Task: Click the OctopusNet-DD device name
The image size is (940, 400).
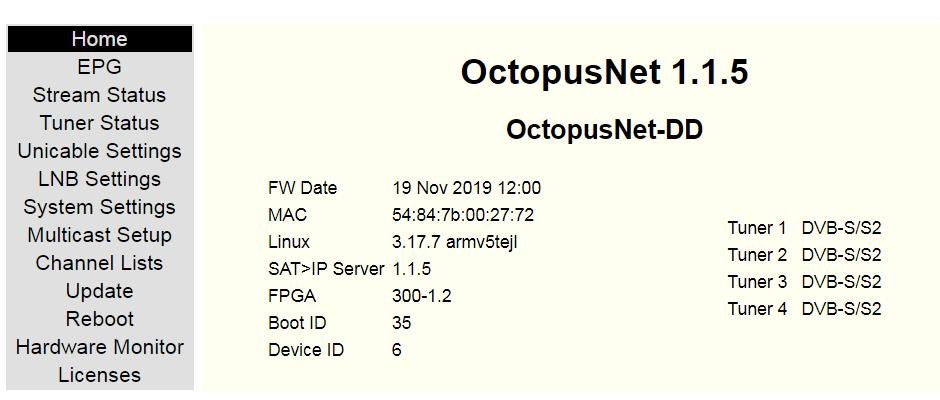Action: click(604, 130)
